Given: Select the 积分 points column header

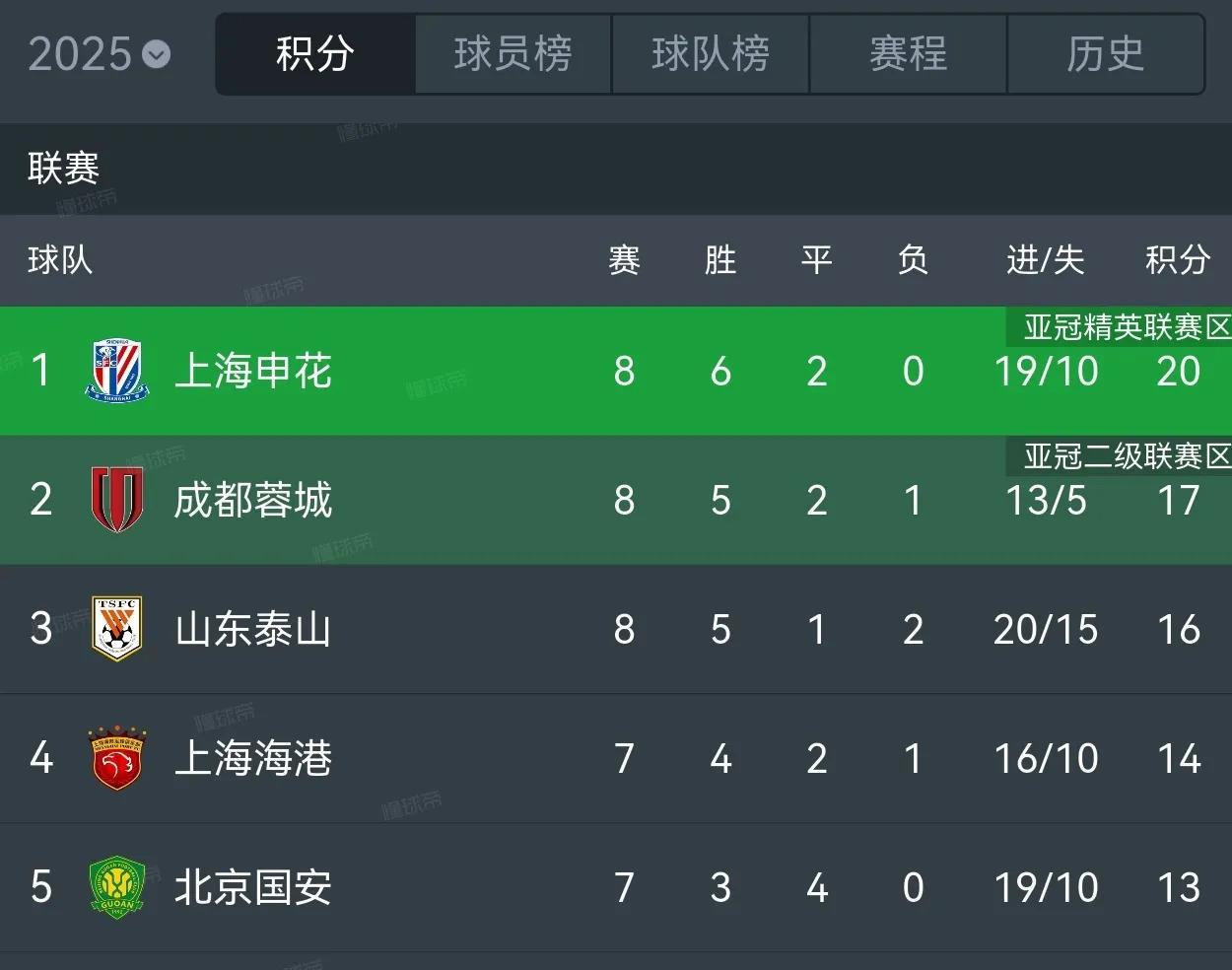Looking at the screenshot, I should coord(1176,260).
